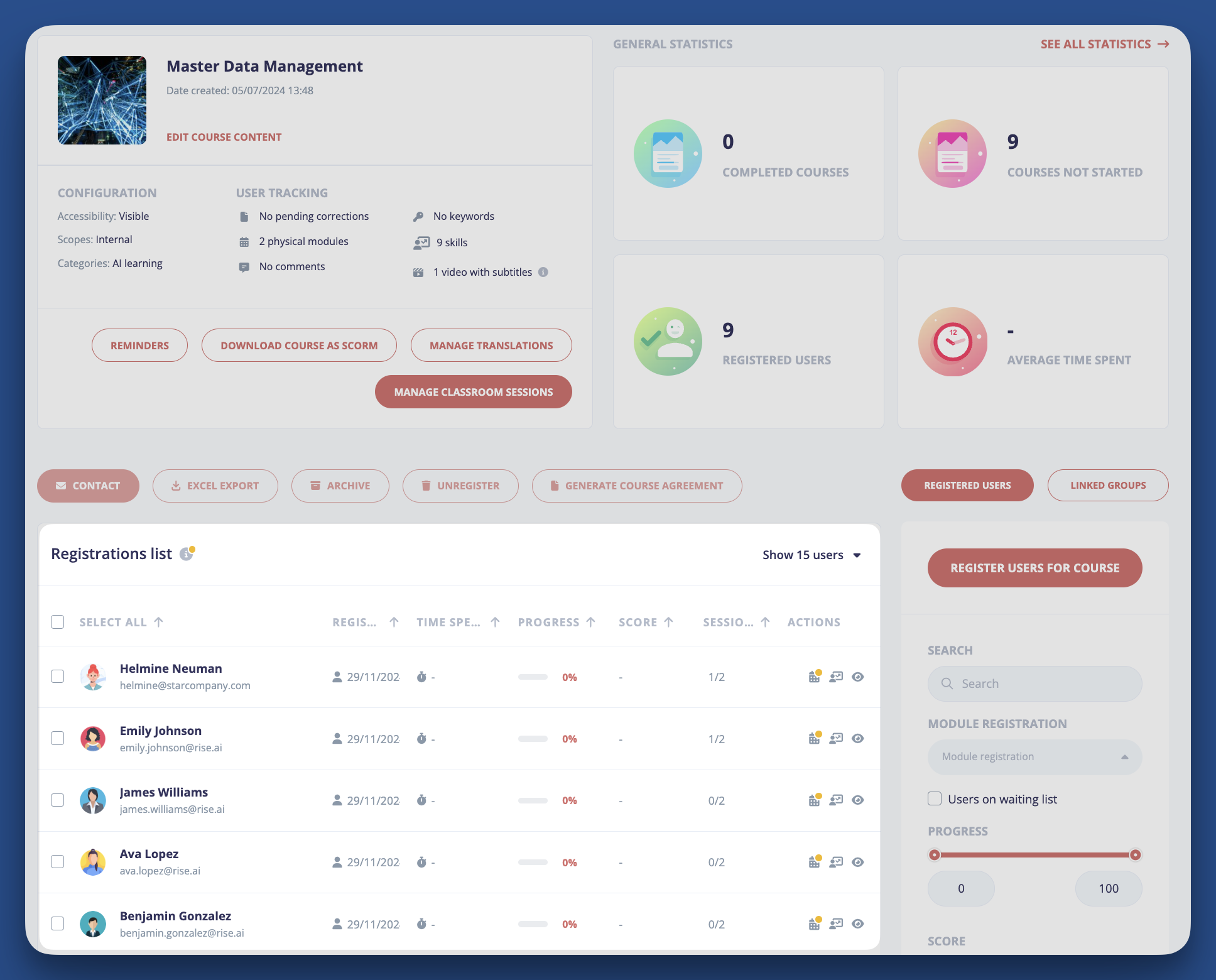Click the progress slider right handle

pyautogui.click(x=1135, y=855)
